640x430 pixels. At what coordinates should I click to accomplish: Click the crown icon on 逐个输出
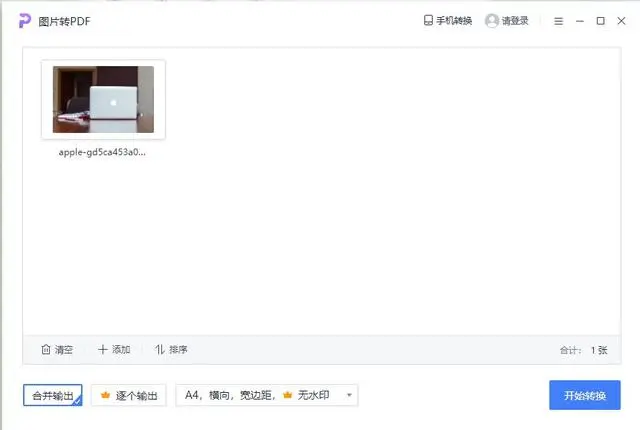pos(105,395)
